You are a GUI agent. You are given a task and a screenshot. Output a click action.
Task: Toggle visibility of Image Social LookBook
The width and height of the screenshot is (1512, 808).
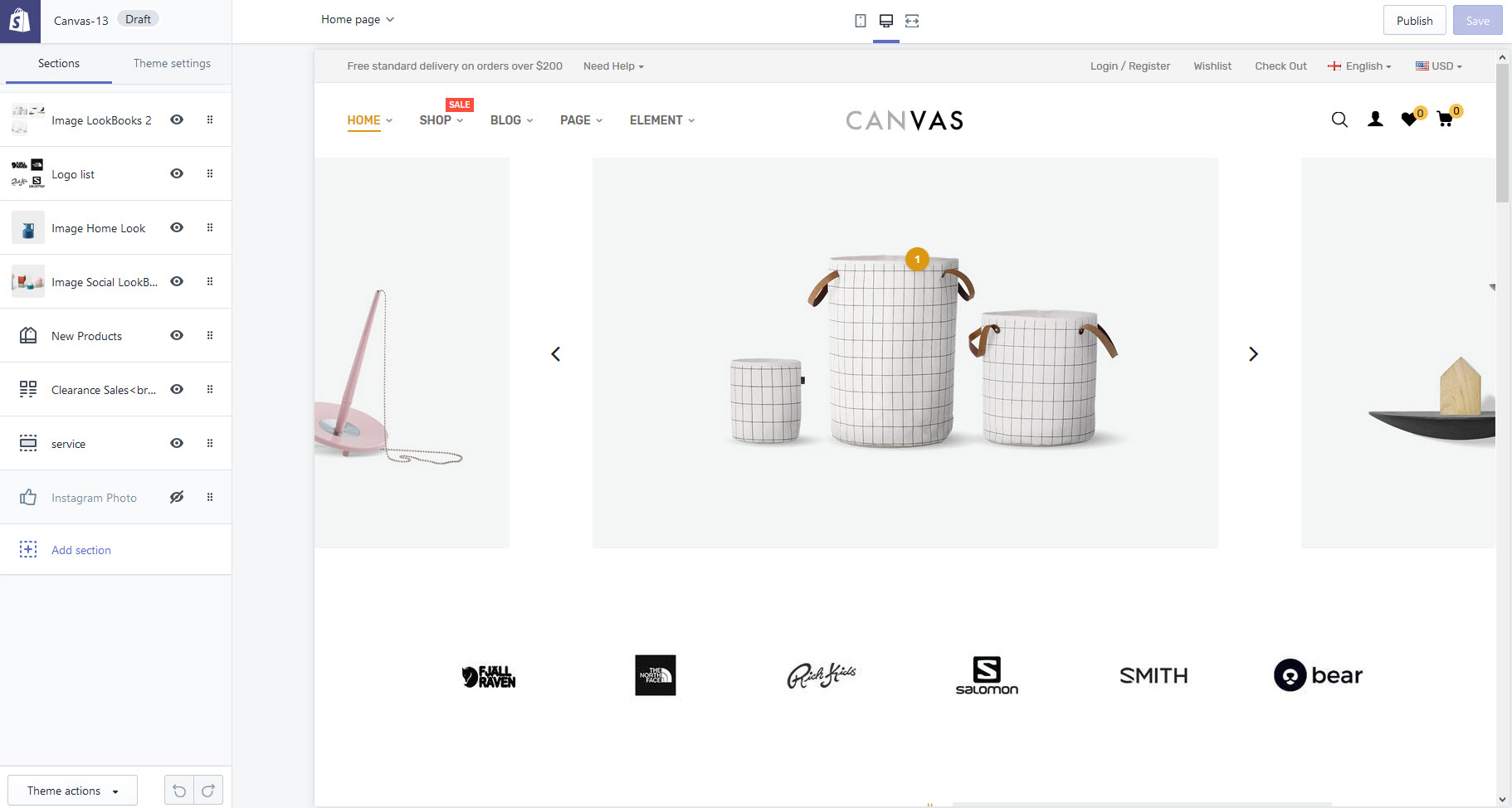(177, 281)
